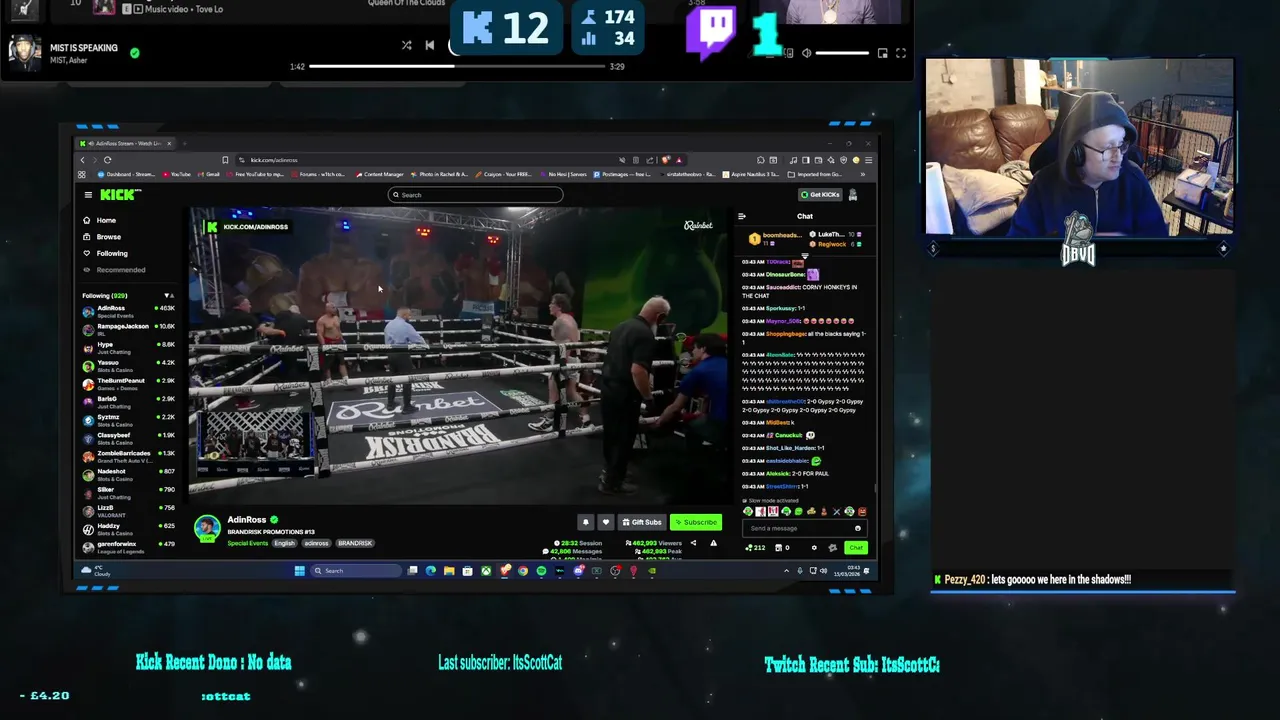
Task: Enter fullscreen in the music player
Action: [x=900, y=53]
